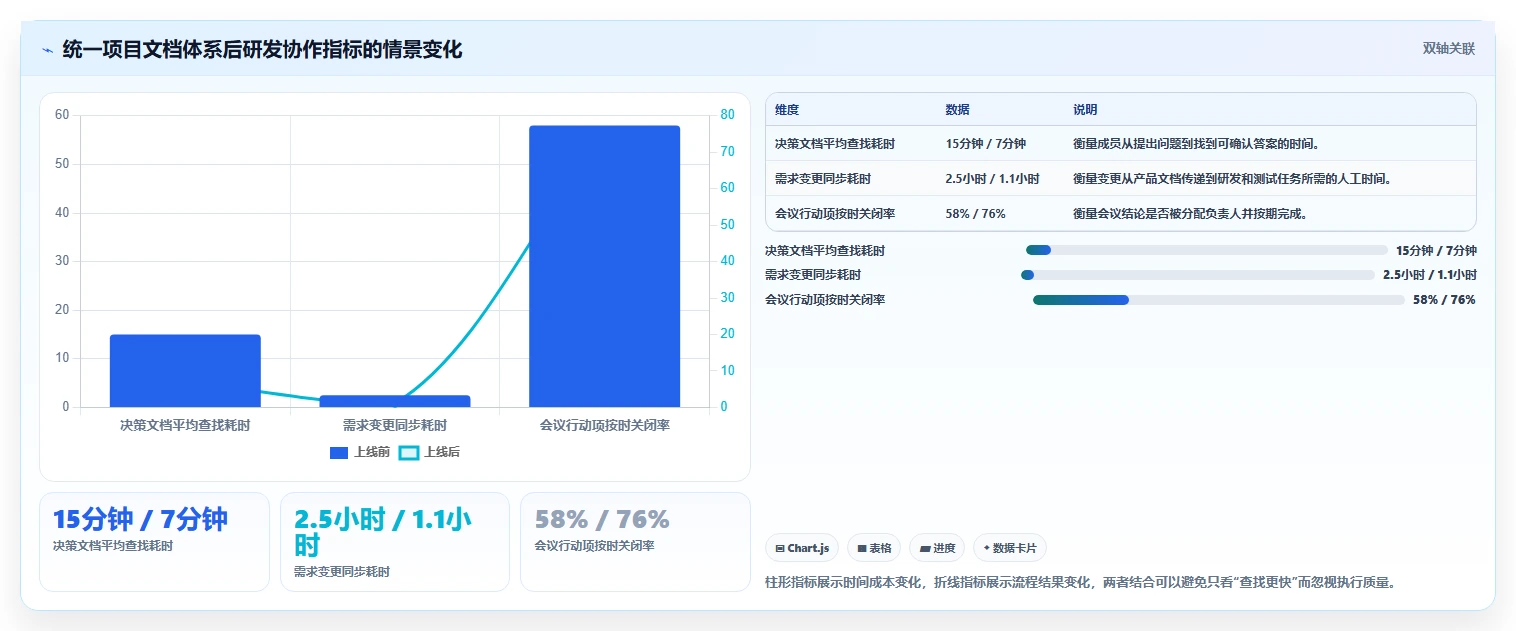Select the 需求变更同步耗时 bar in chart
The height and width of the screenshot is (631, 1516).
(x=395, y=401)
